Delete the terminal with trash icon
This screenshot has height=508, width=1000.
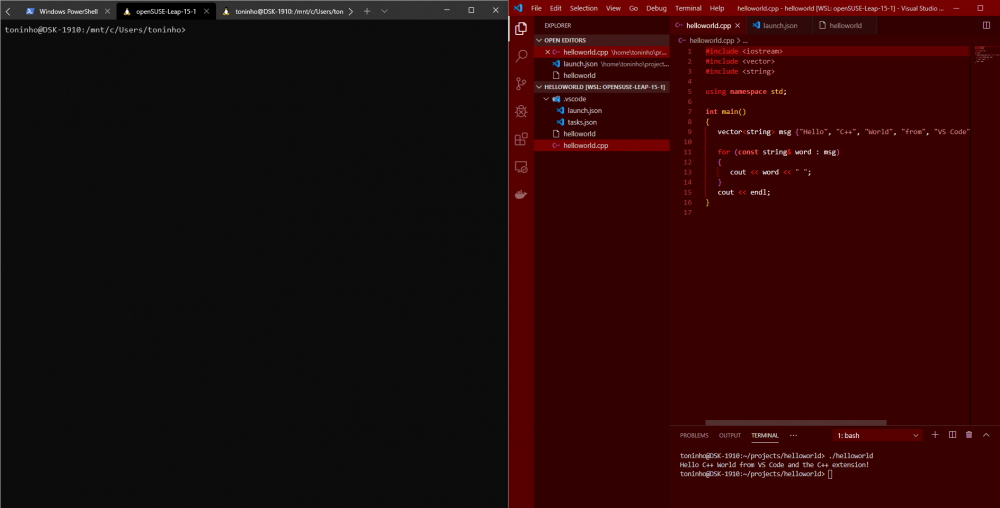point(969,435)
